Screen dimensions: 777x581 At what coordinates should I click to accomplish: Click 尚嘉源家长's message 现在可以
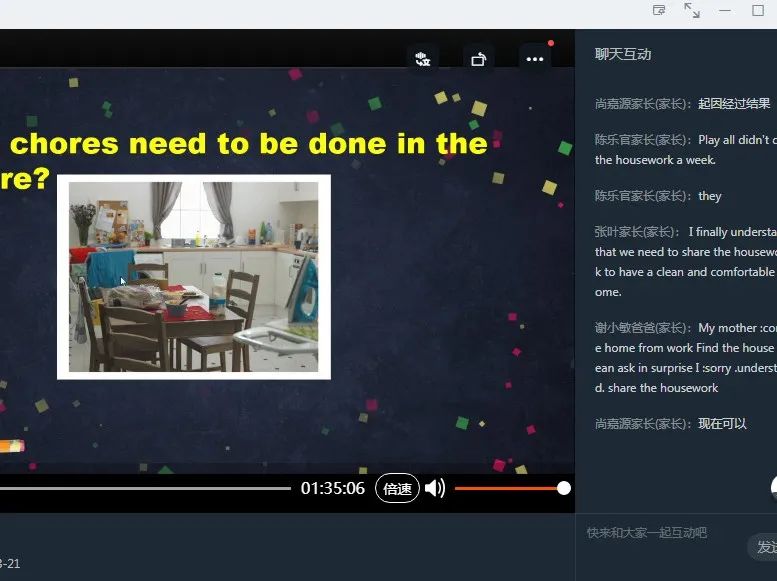click(x=722, y=424)
